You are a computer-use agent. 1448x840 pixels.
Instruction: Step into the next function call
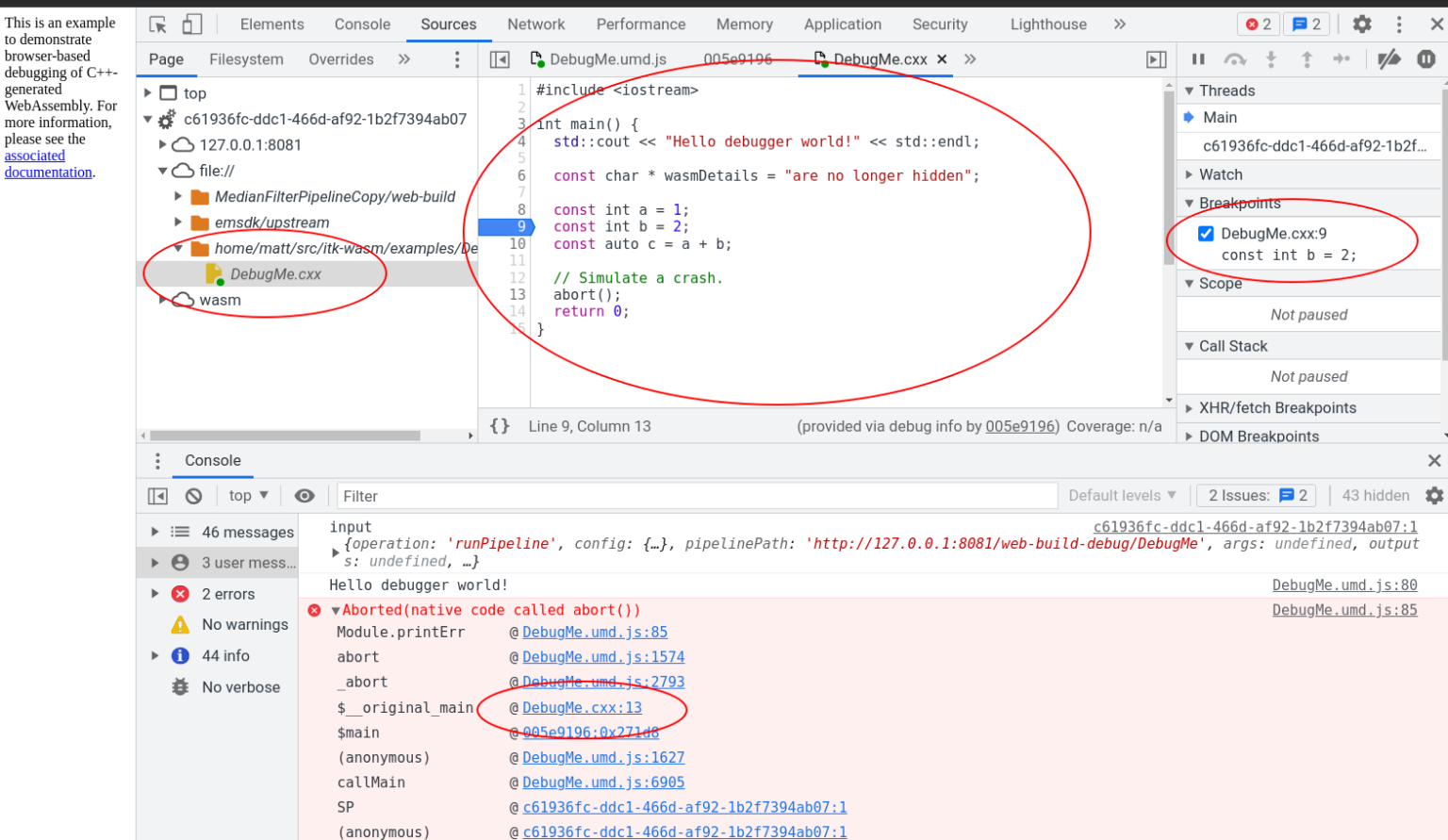pyautogui.click(x=1271, y=58)
